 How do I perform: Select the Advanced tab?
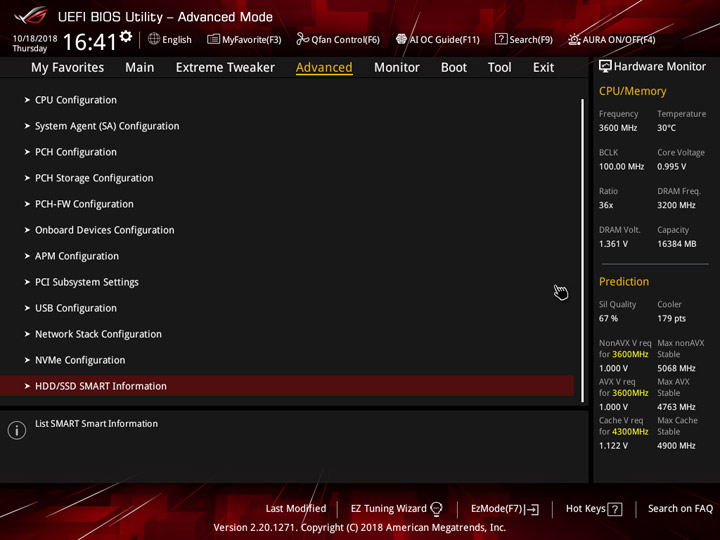[x=324, y=68]
